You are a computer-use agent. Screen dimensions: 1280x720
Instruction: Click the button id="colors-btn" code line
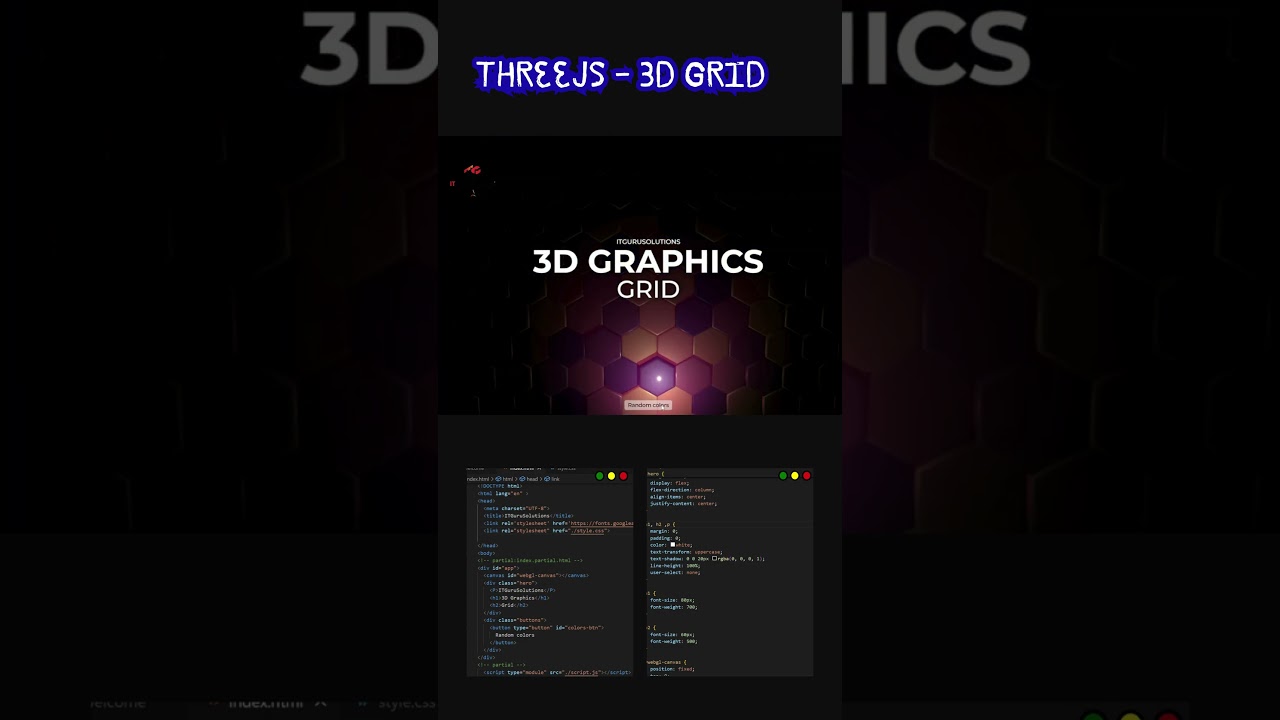click(547, 628)
